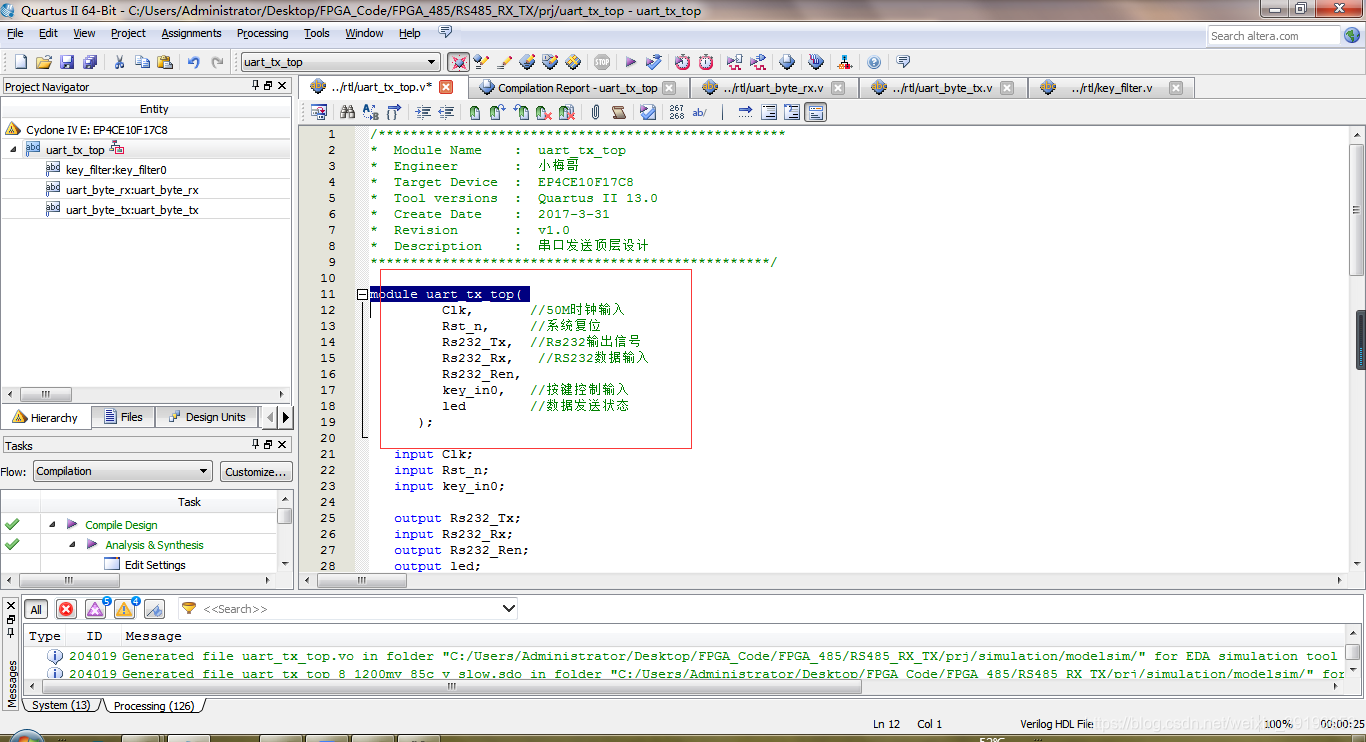Open the message search dropdown arrow
This screenshot has height=742, width=1366.
(x=508, y=608)
